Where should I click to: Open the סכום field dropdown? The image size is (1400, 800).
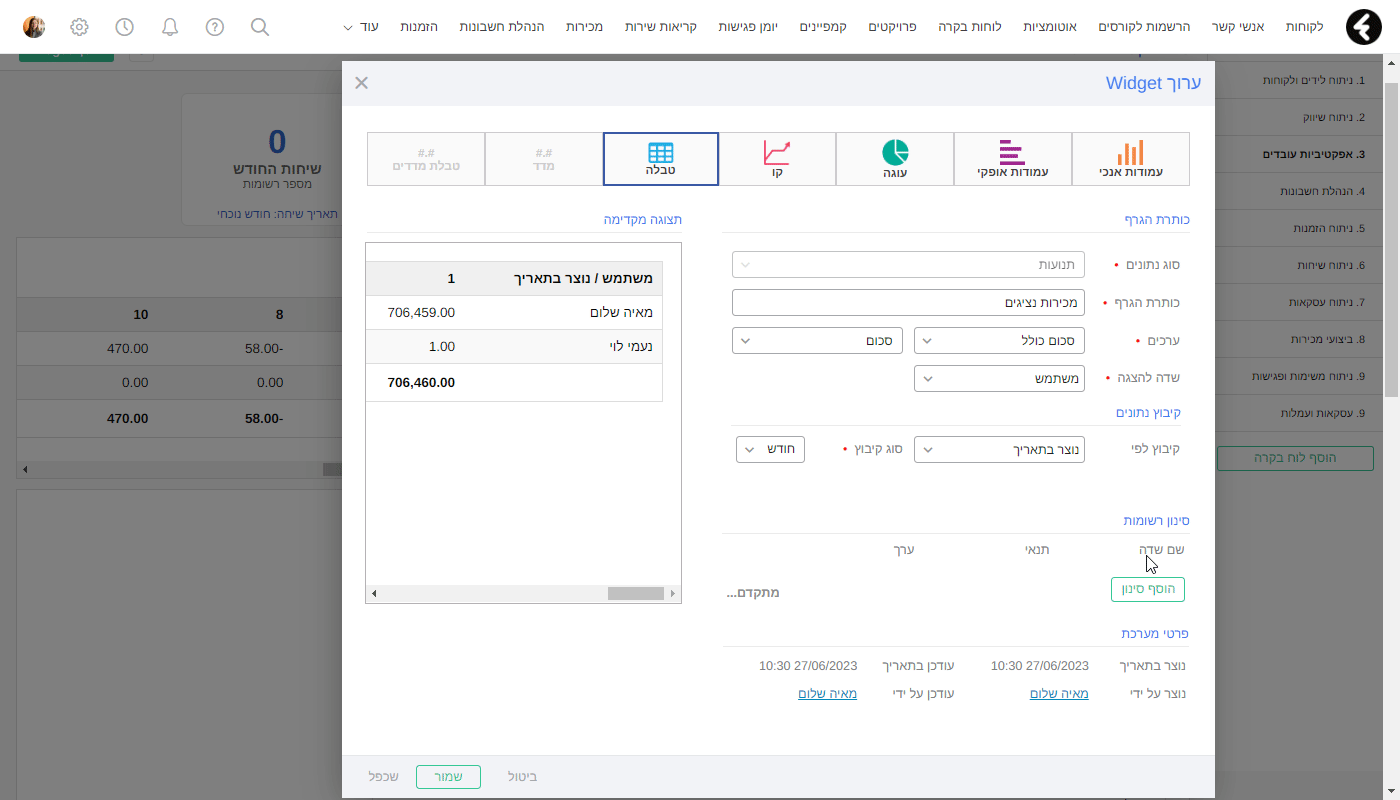pos(817,341)
